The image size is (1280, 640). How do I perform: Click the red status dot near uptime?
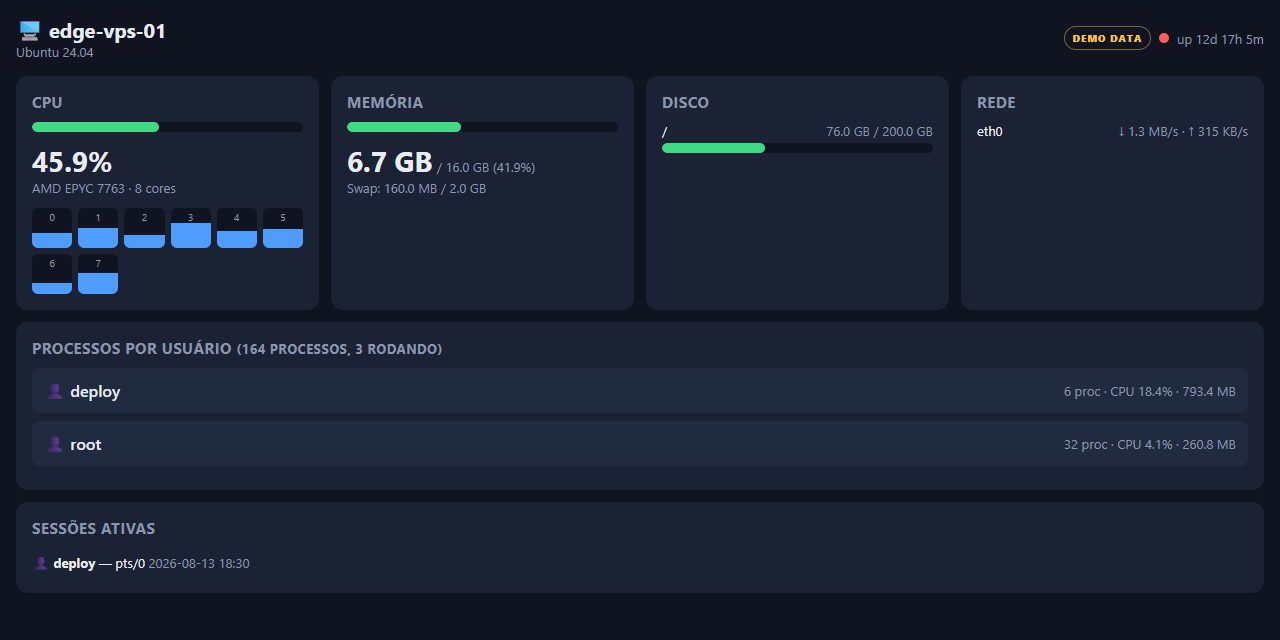[1164, 38]
